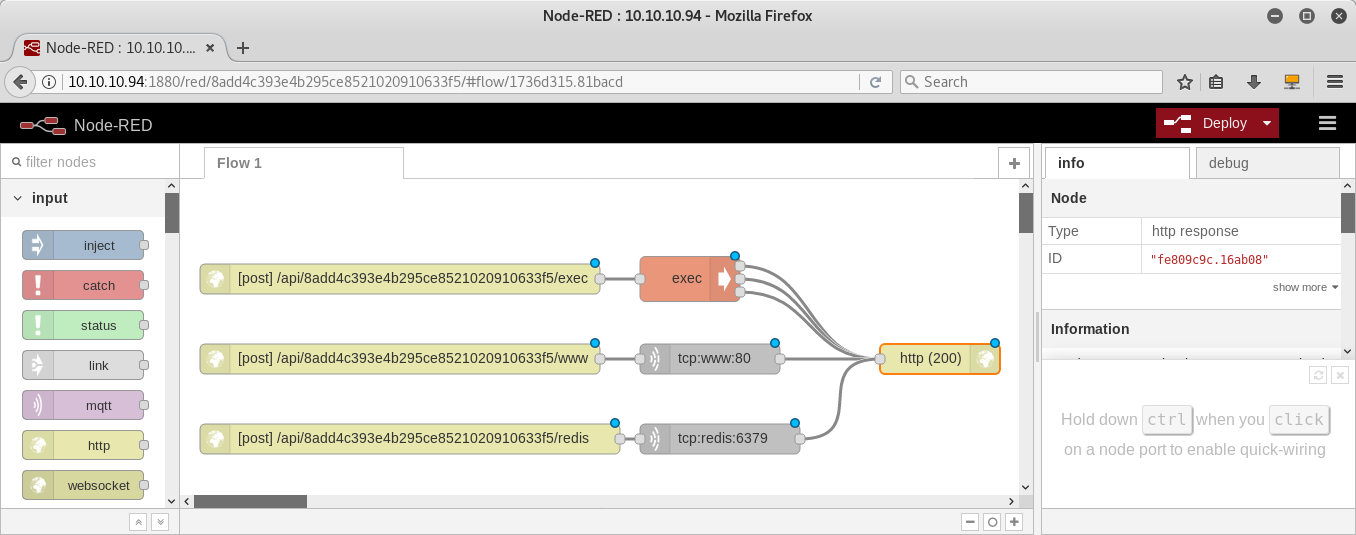
Task: Open the Deploy dropdown arrow
Action: coord(1268,123)
